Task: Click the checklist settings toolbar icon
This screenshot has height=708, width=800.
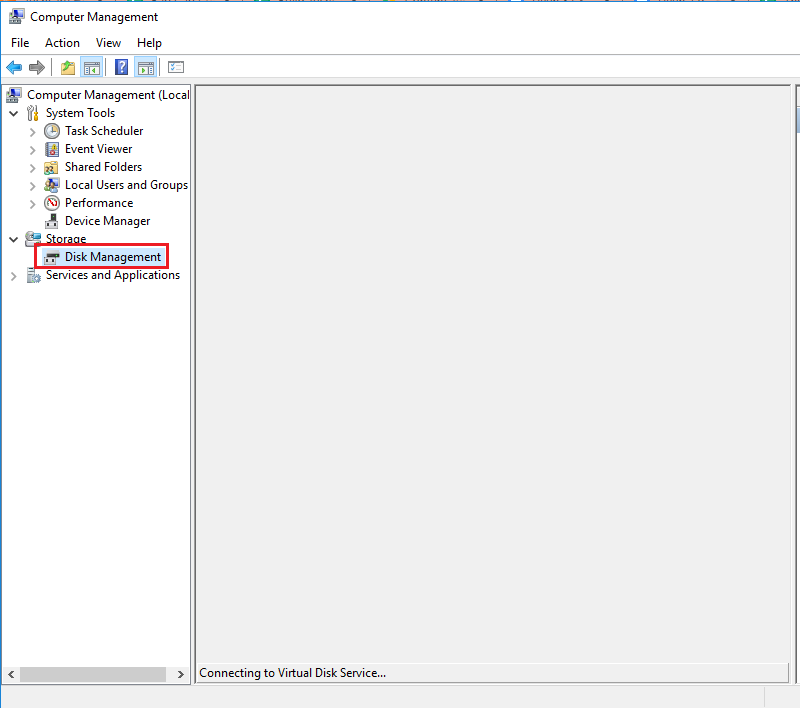Action: point(176,67)
